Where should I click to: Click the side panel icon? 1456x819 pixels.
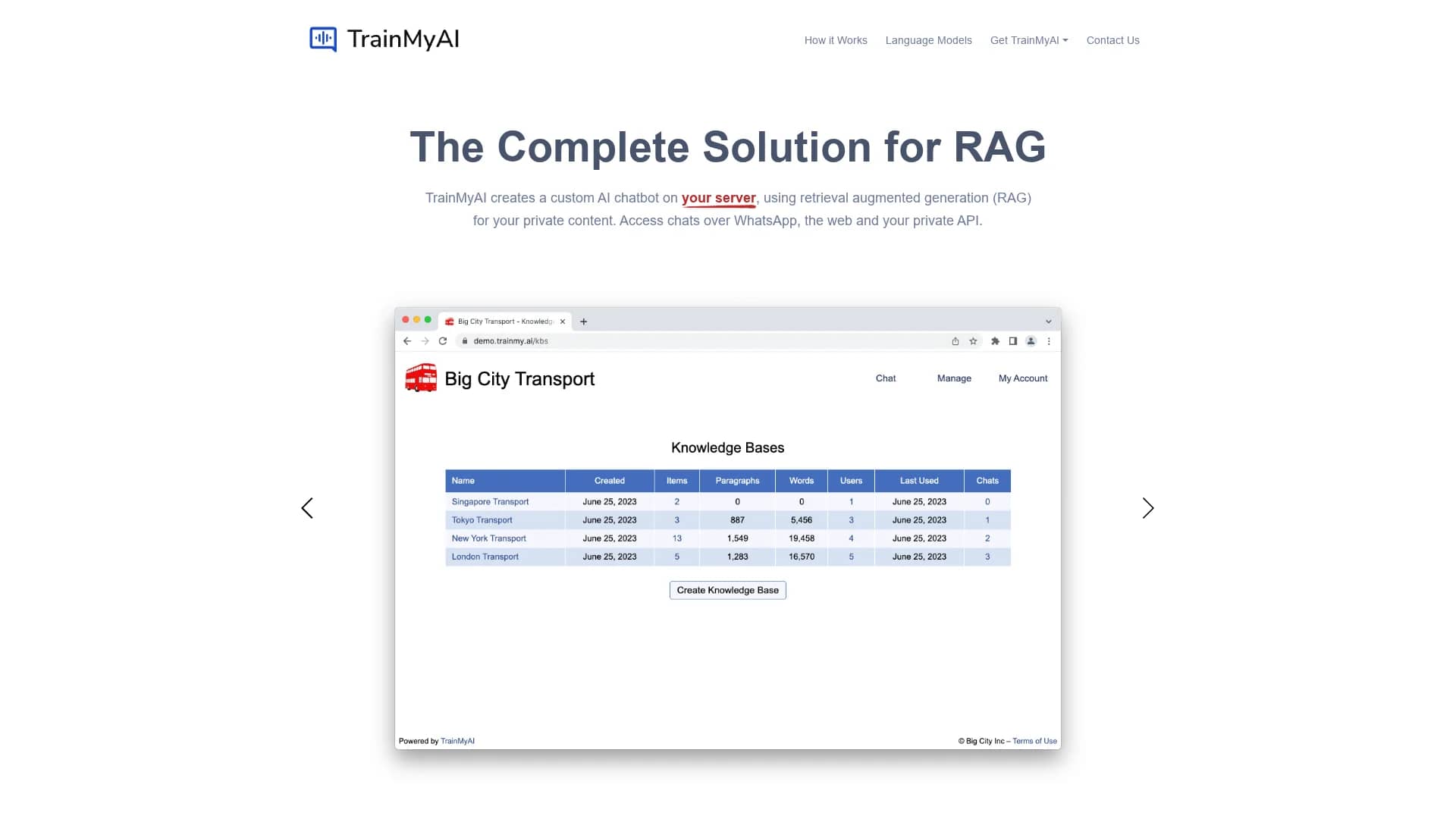[1012, 341]
